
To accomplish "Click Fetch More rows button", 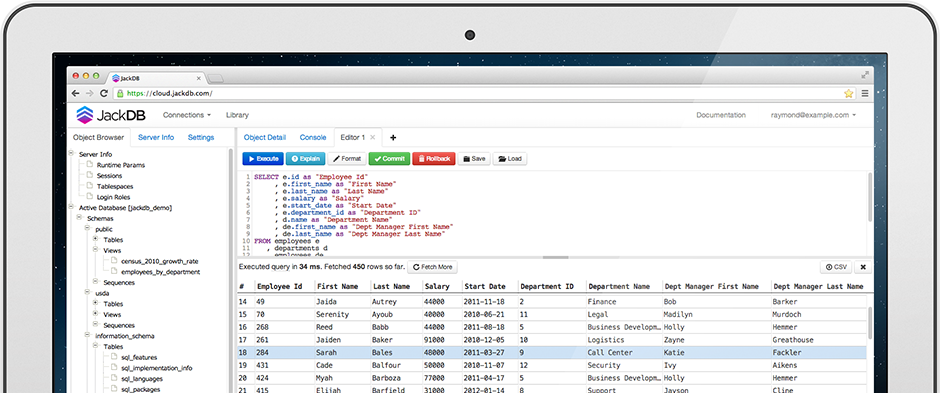I will [432, 267].
